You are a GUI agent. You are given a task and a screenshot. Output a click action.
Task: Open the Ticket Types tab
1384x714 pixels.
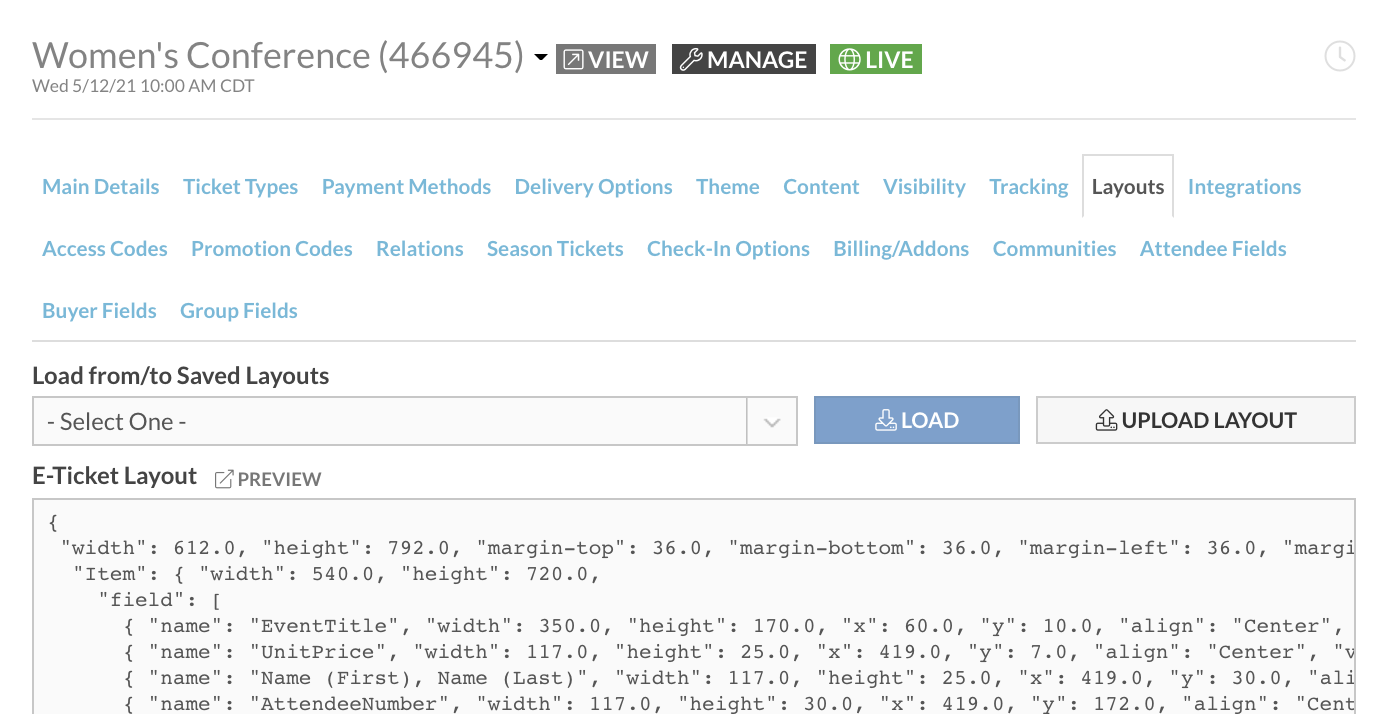pyautogui.click(x=241, y=187)
